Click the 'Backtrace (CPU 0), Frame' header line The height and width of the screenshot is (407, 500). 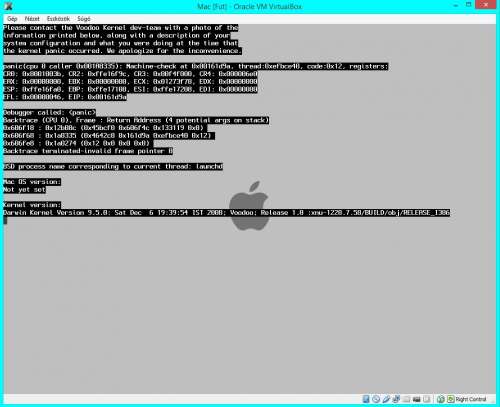(136, 120)
